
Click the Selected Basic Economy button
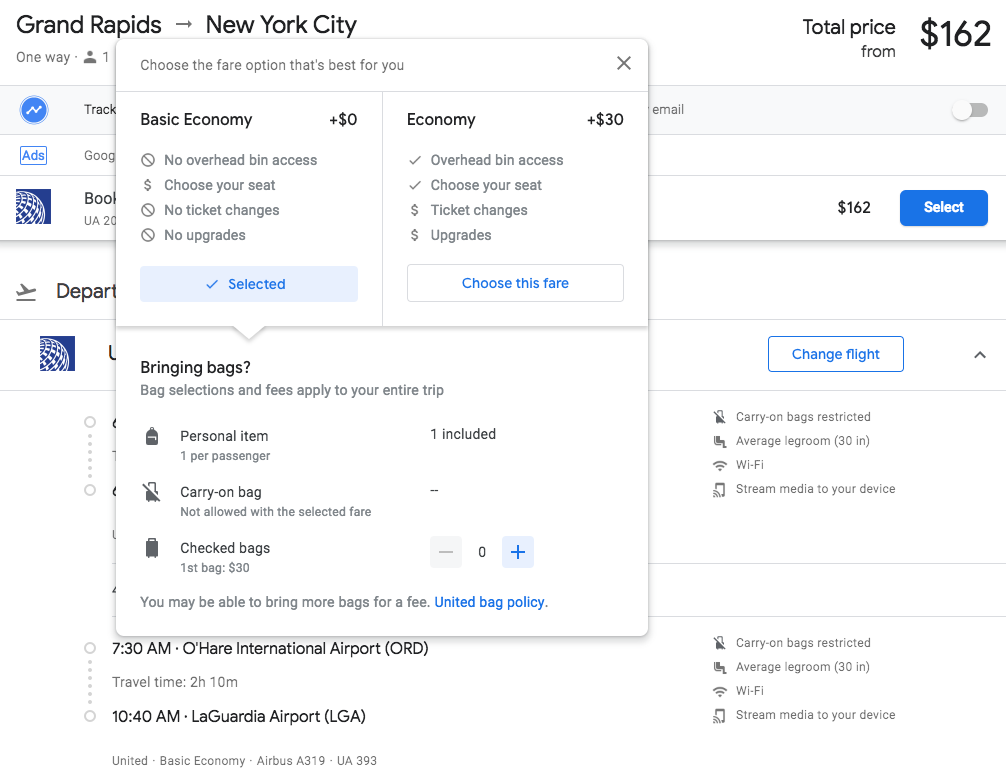(x=249, y=284)
